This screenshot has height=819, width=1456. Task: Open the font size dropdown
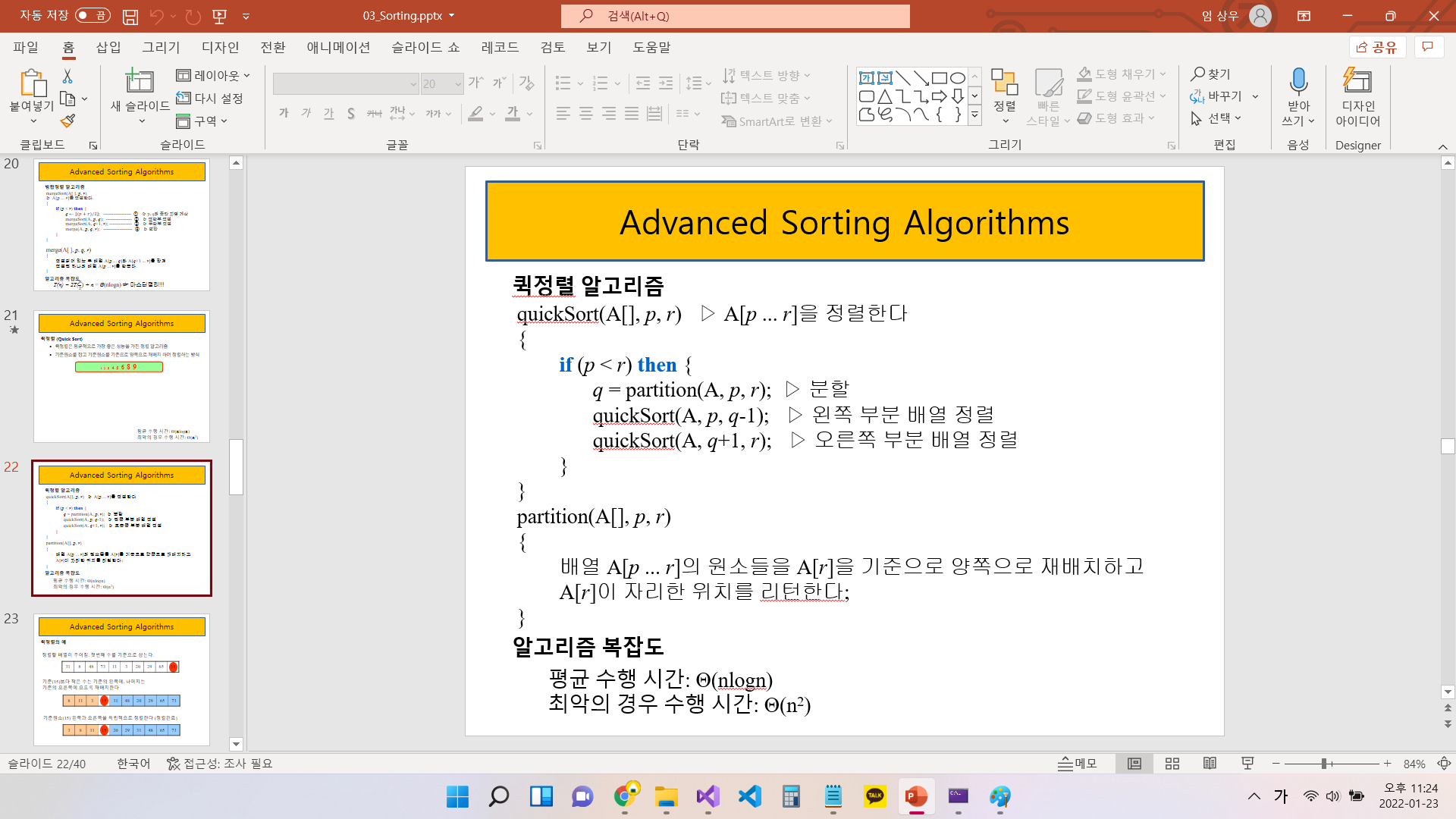pyautogui.click(x=458, y=84)
